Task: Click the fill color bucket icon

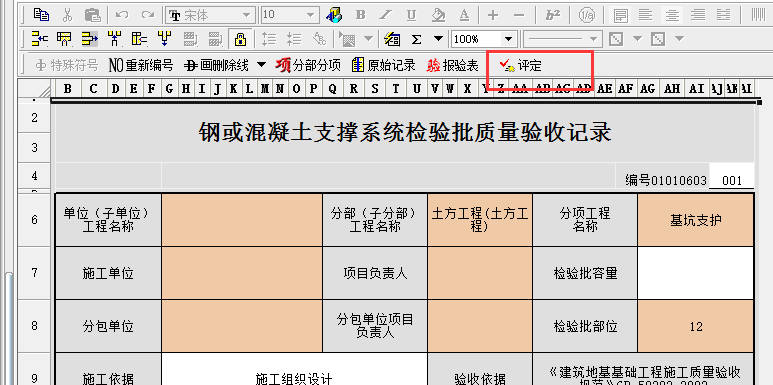Action: (x=437, y=15)
